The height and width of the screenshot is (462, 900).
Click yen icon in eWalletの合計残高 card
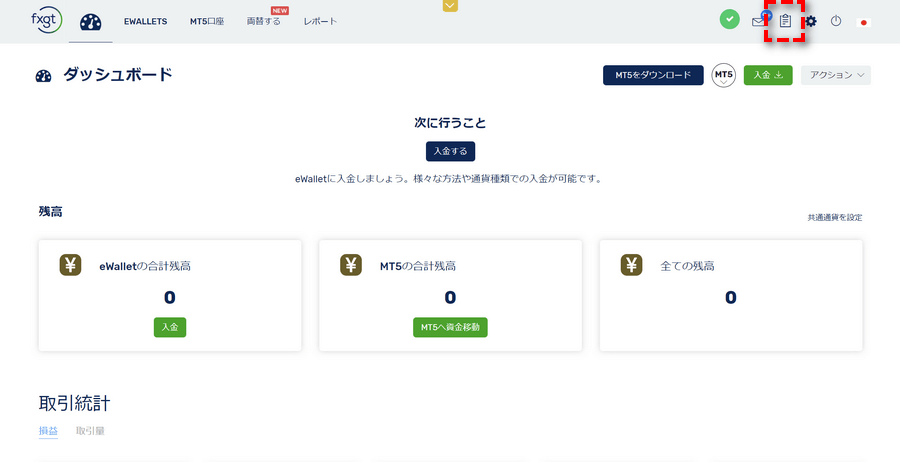(x=71, y=265)
